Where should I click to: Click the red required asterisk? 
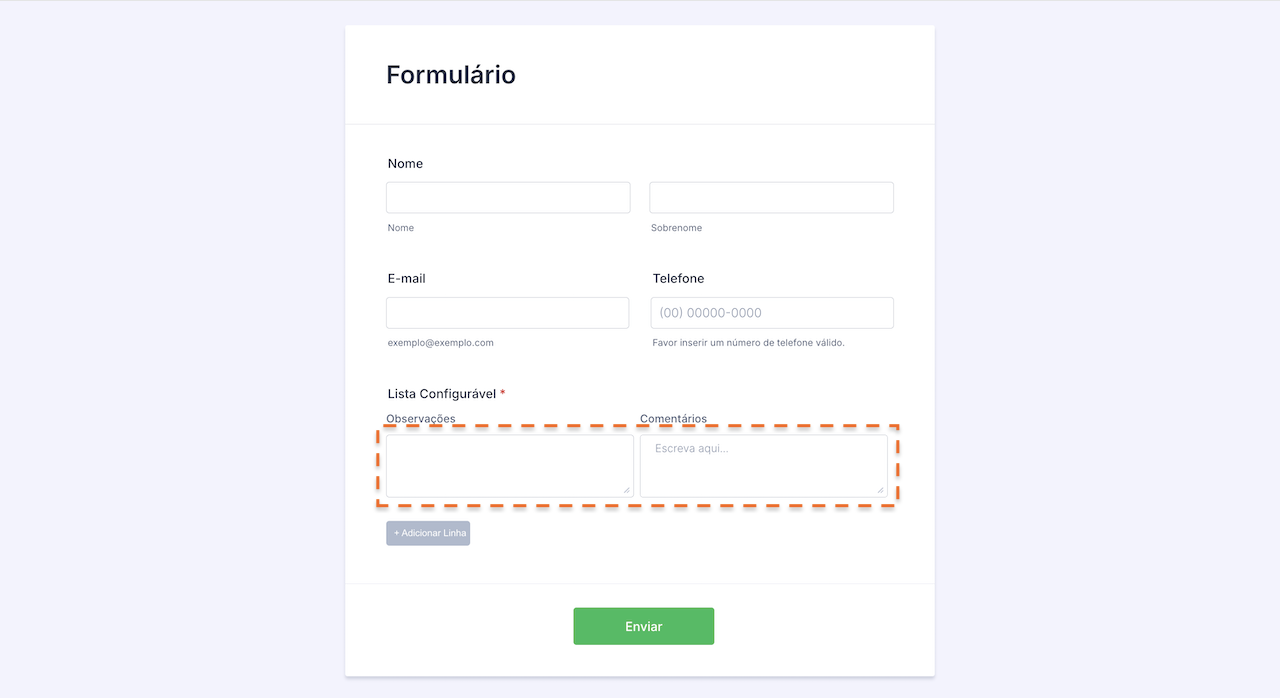[x=503, y=393]
